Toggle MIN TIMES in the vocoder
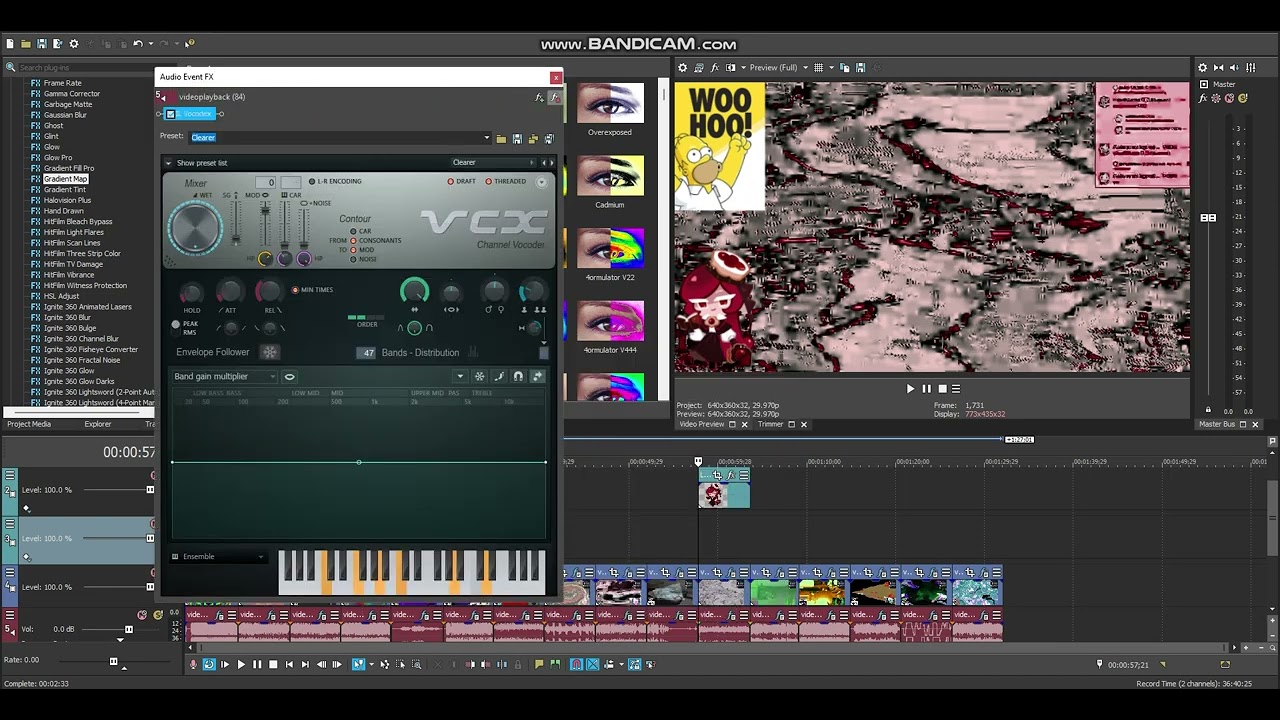This screenshot has height=720, width=1280. pyautogui.click(x=313, y=290)
